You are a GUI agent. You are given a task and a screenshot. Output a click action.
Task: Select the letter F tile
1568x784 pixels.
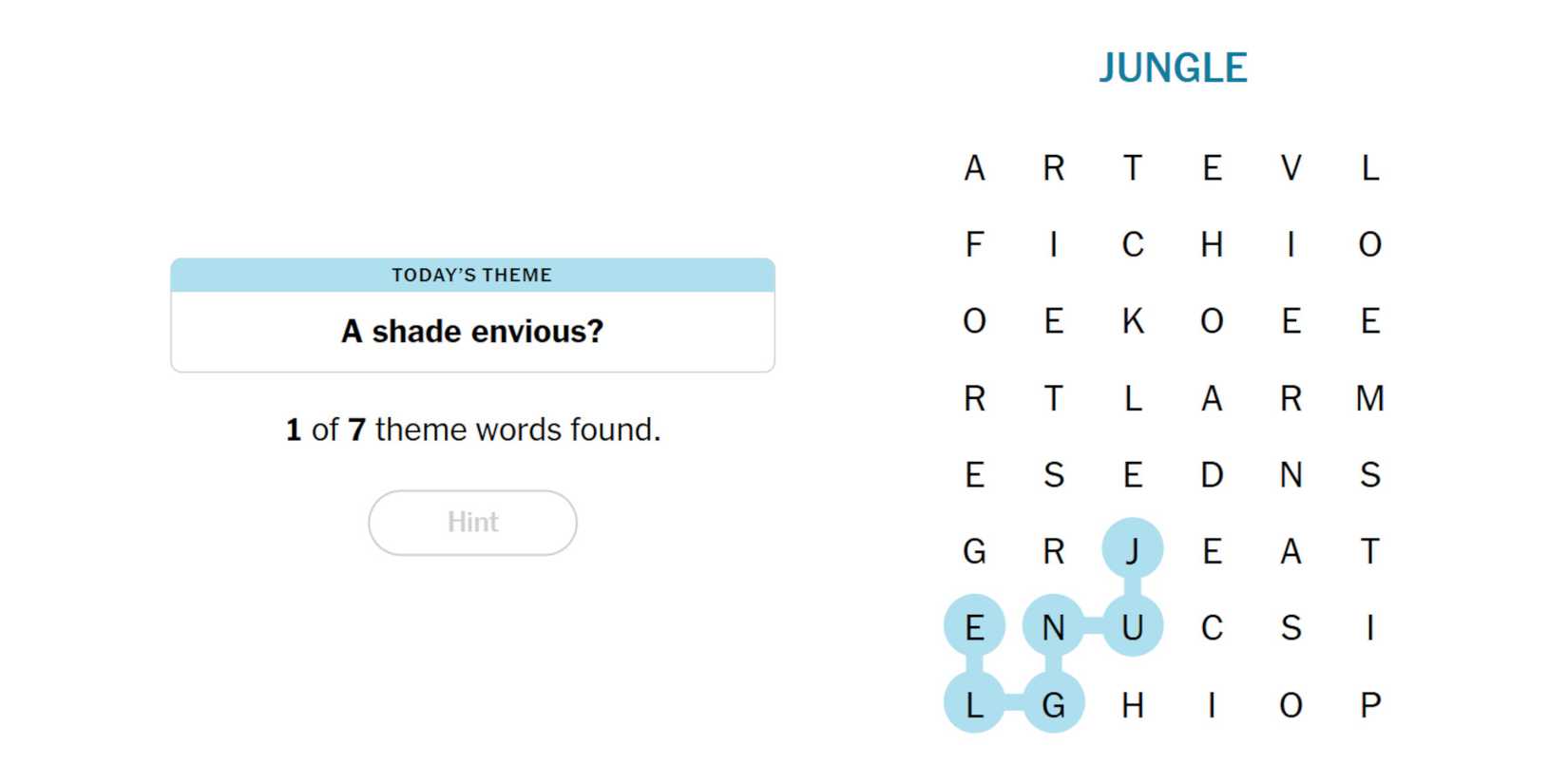coord(974,245)
